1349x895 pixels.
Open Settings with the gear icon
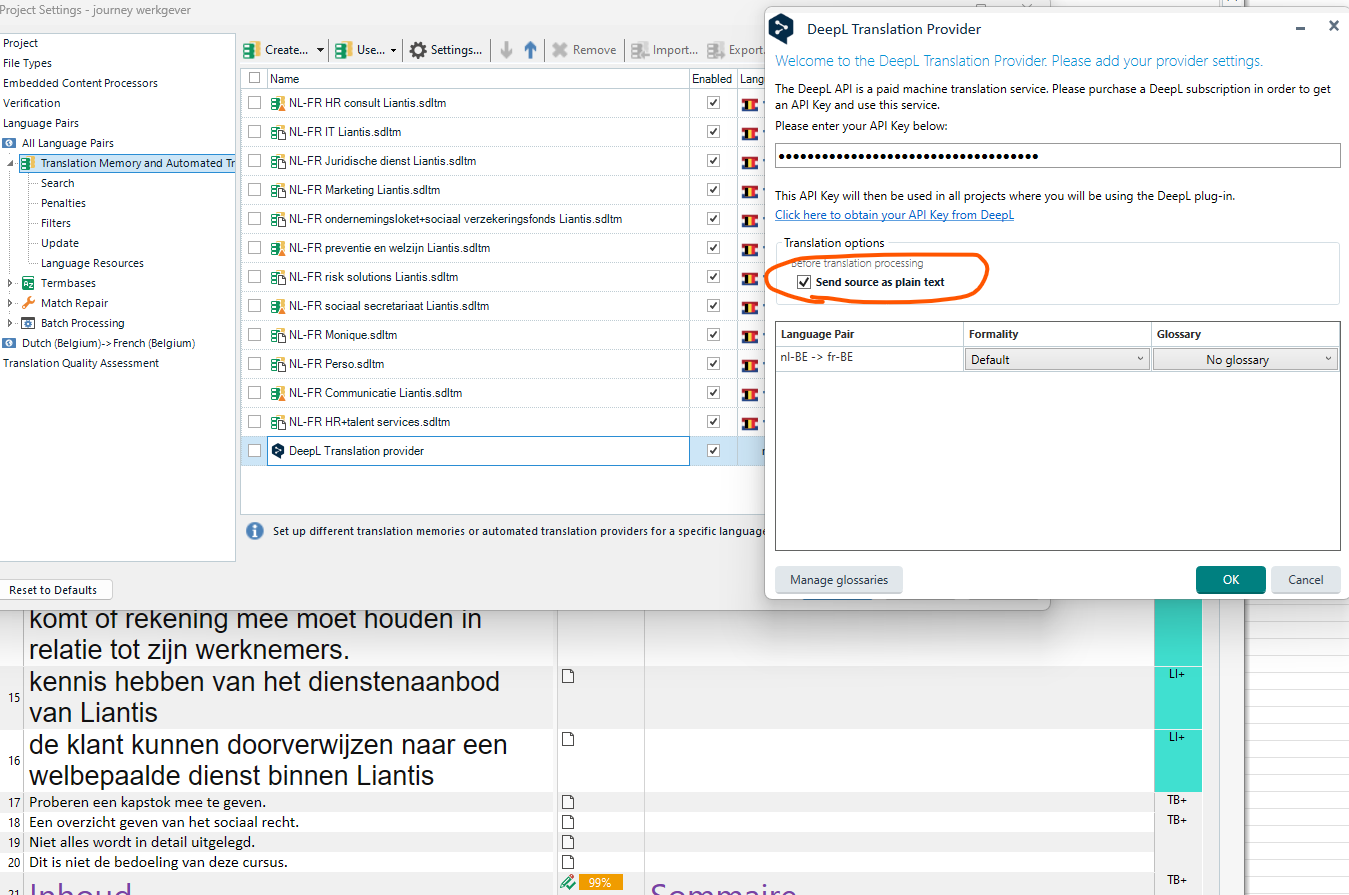tap(446, 50)
